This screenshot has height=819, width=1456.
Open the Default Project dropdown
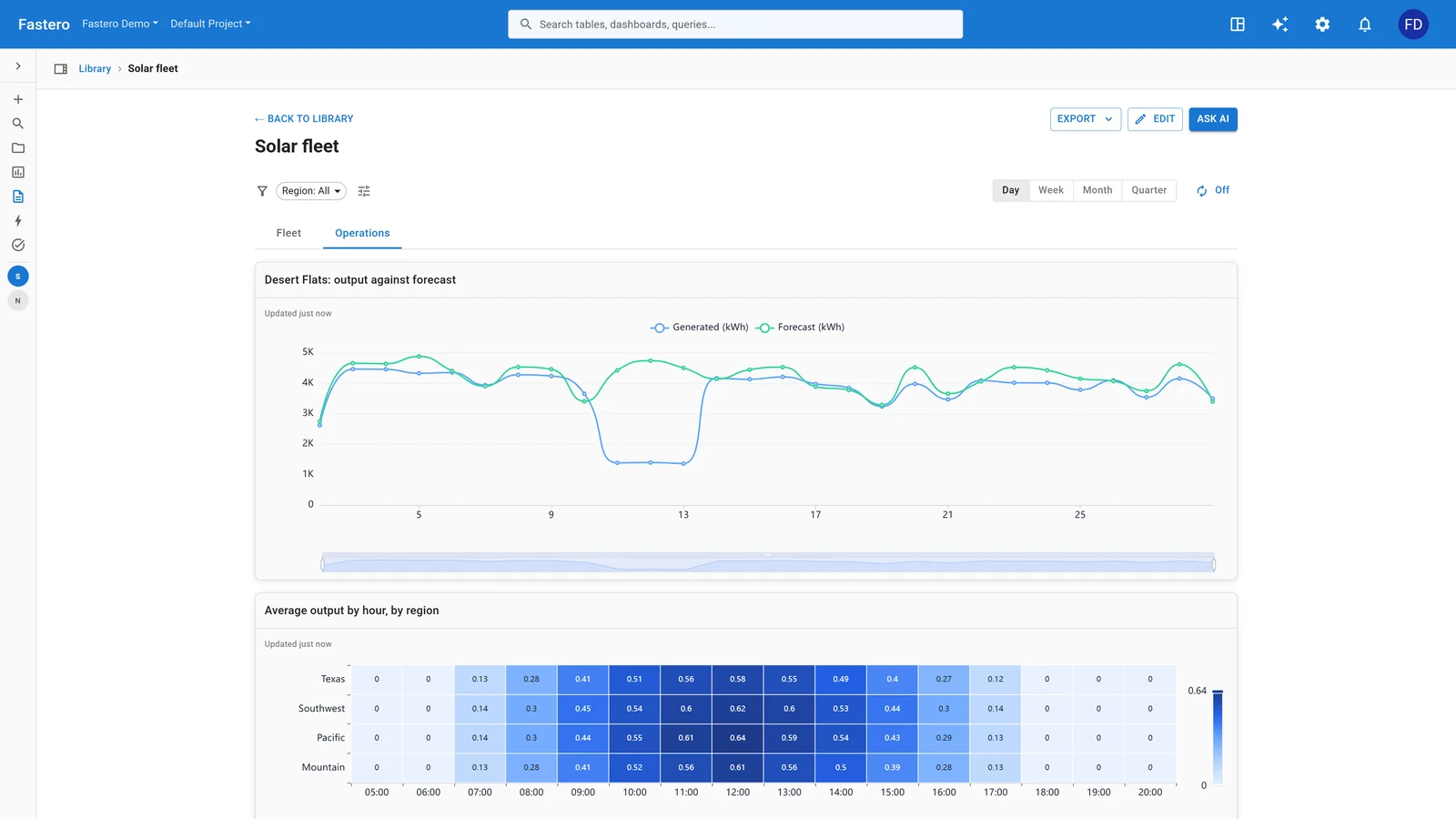[x=210, y=25]
